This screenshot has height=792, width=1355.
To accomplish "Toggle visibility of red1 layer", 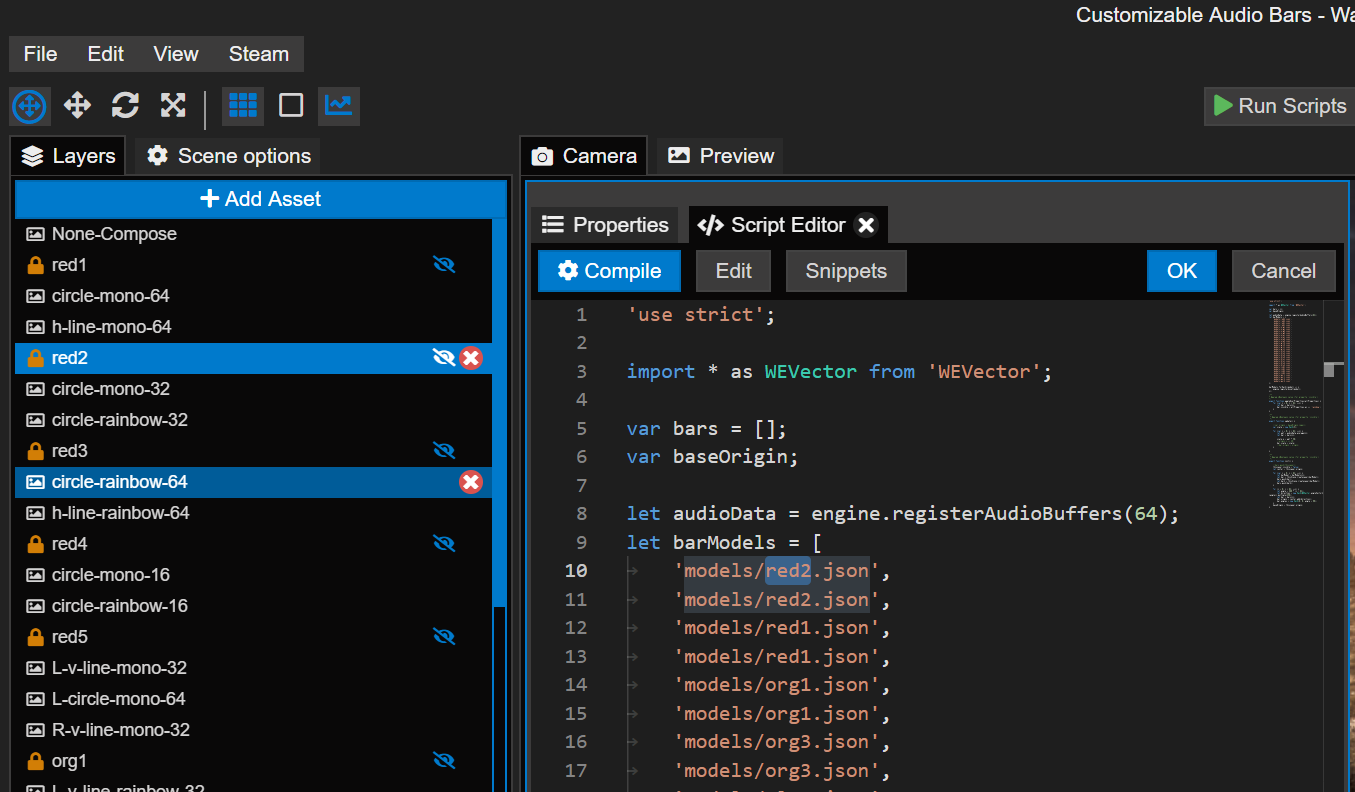I will point(444,265).
